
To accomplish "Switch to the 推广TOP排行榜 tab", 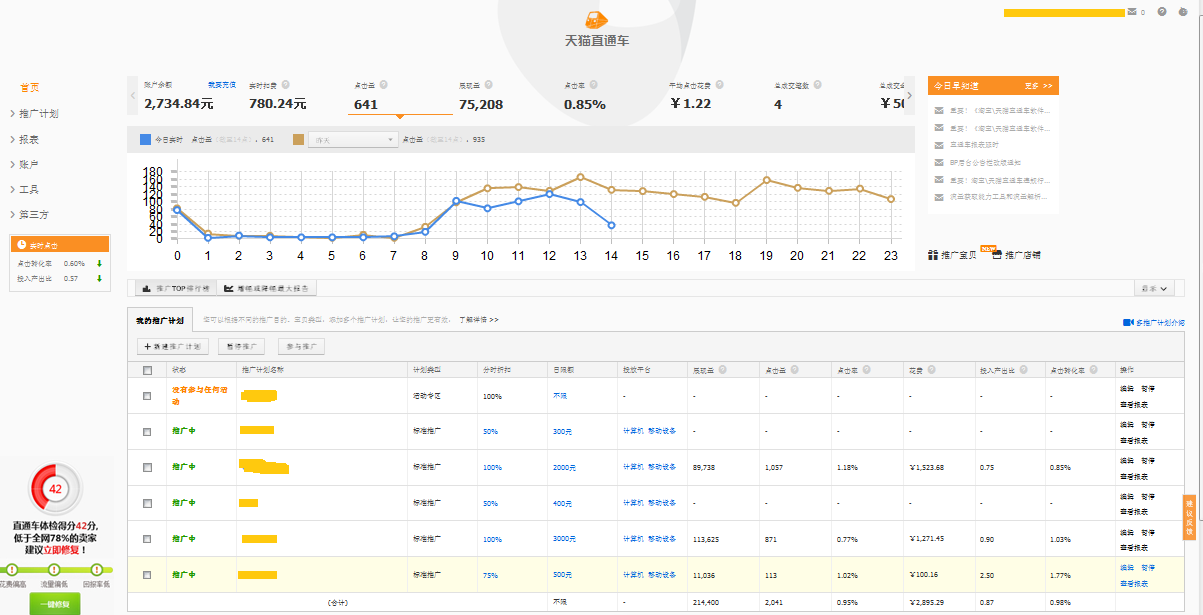I will [x=176, y=288].
